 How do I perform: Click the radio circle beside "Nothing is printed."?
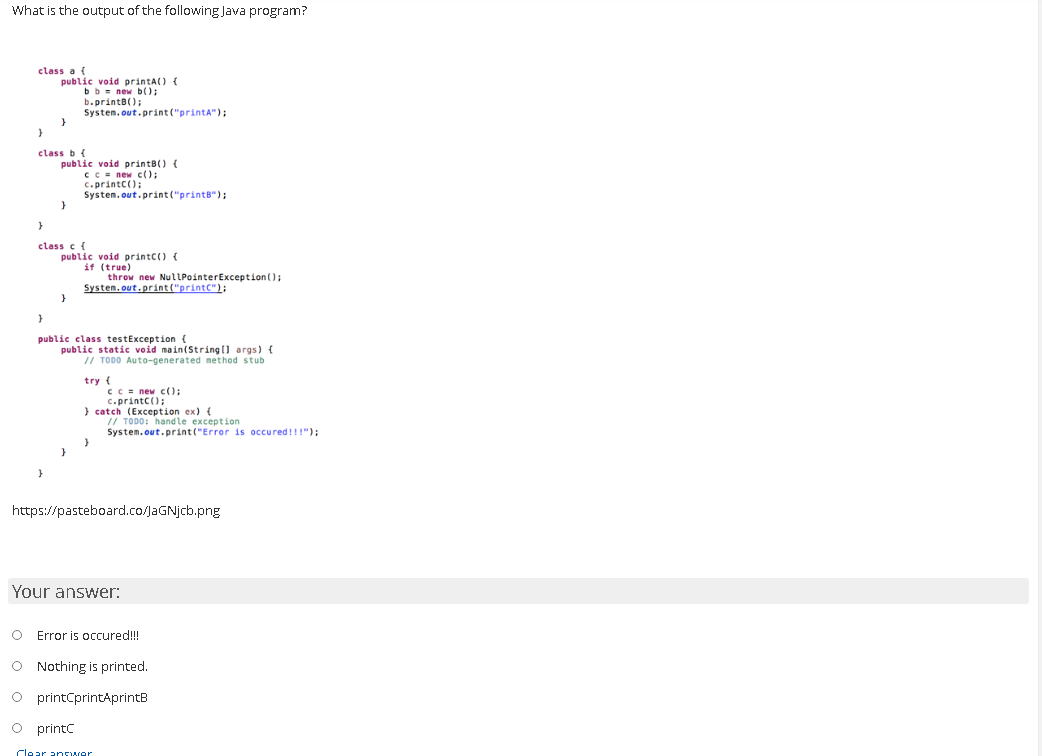[x=17, y=666]
